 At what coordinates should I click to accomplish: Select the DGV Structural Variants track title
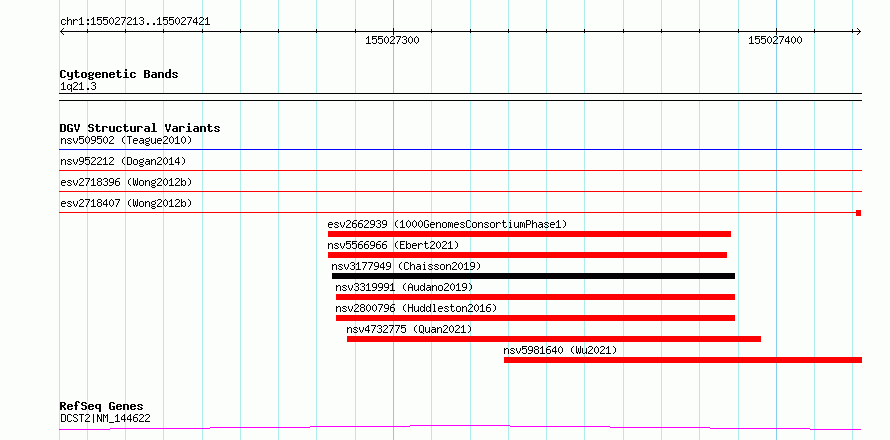pyautogui.click(x=140, y=128)
